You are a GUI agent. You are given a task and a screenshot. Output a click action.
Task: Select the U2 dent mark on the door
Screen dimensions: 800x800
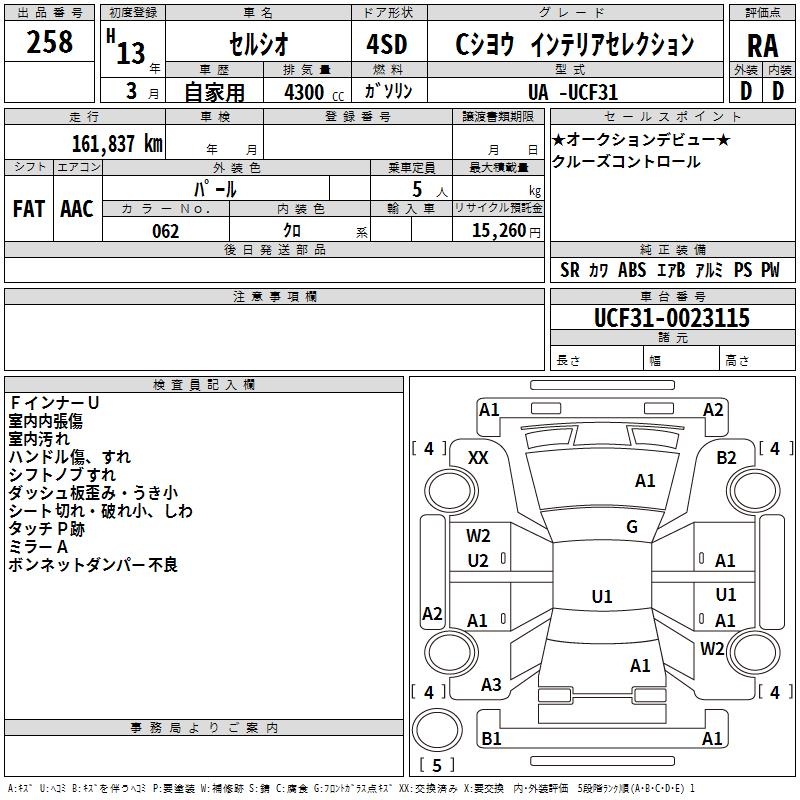(478, 560)
